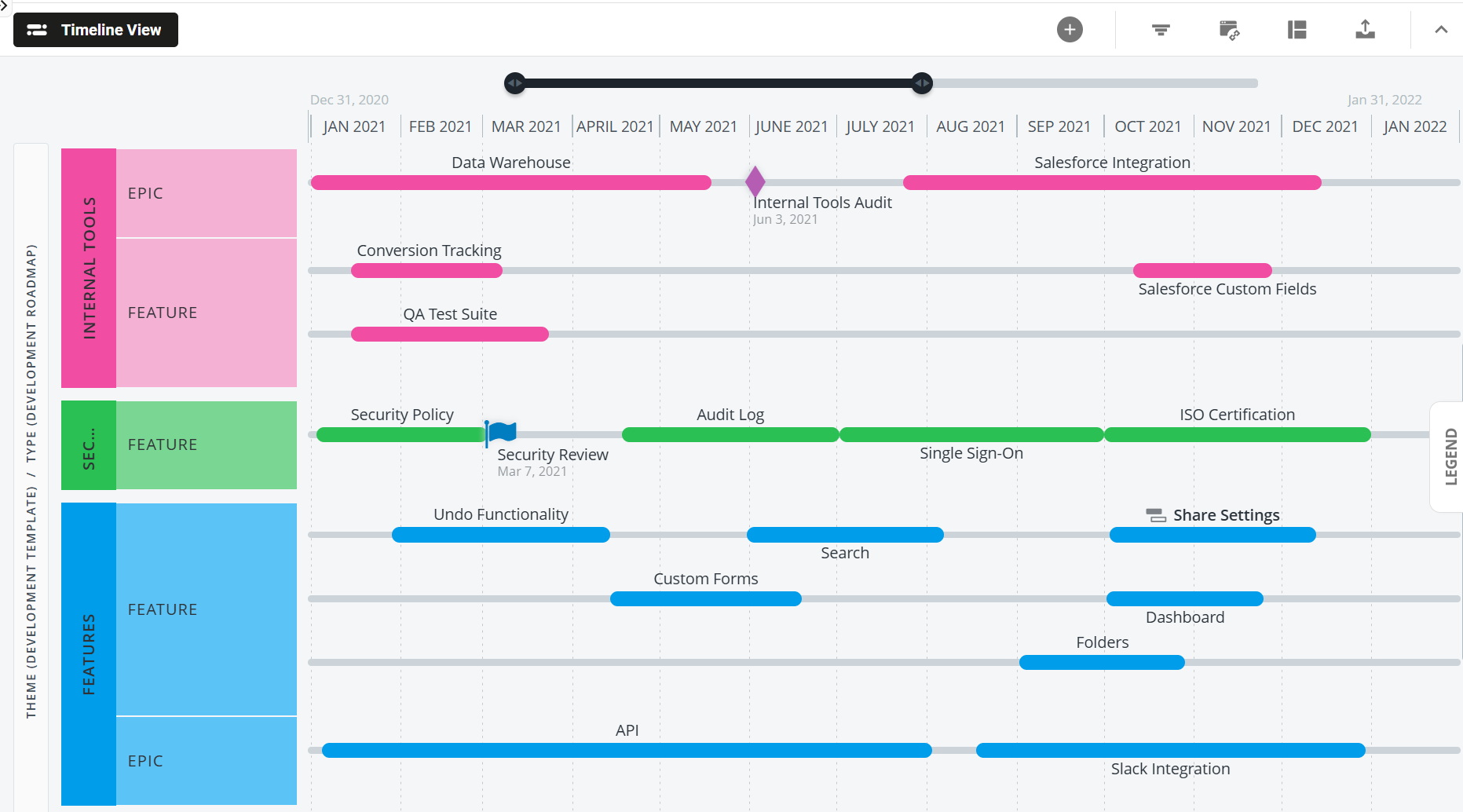Viewport: 1463px width, 812px height.
Task: Open the board layout settings
Action: tap(1297, 30)
